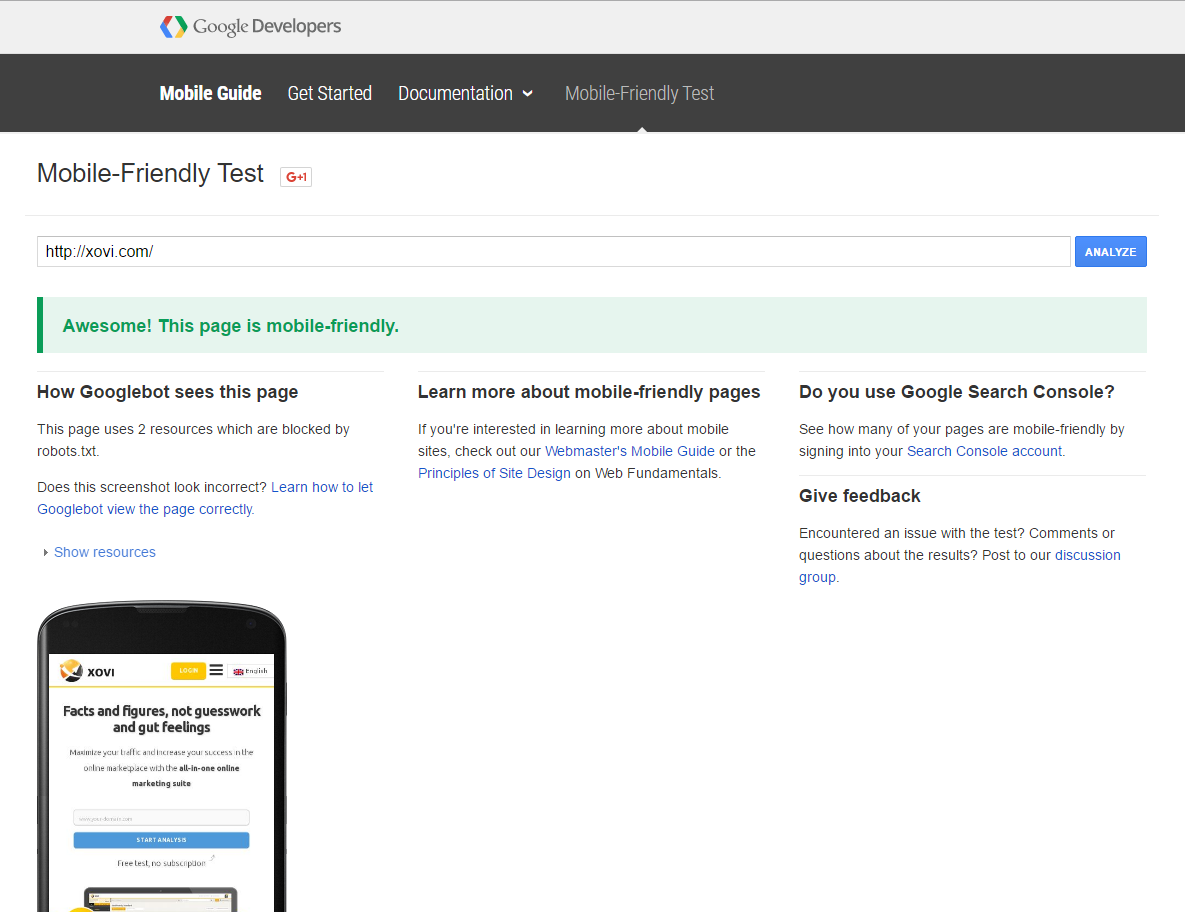Click the phone screenshot preview thumbnail
Image resolution: width=1185 pixels, height=912 pixels.
click(162, 757)
